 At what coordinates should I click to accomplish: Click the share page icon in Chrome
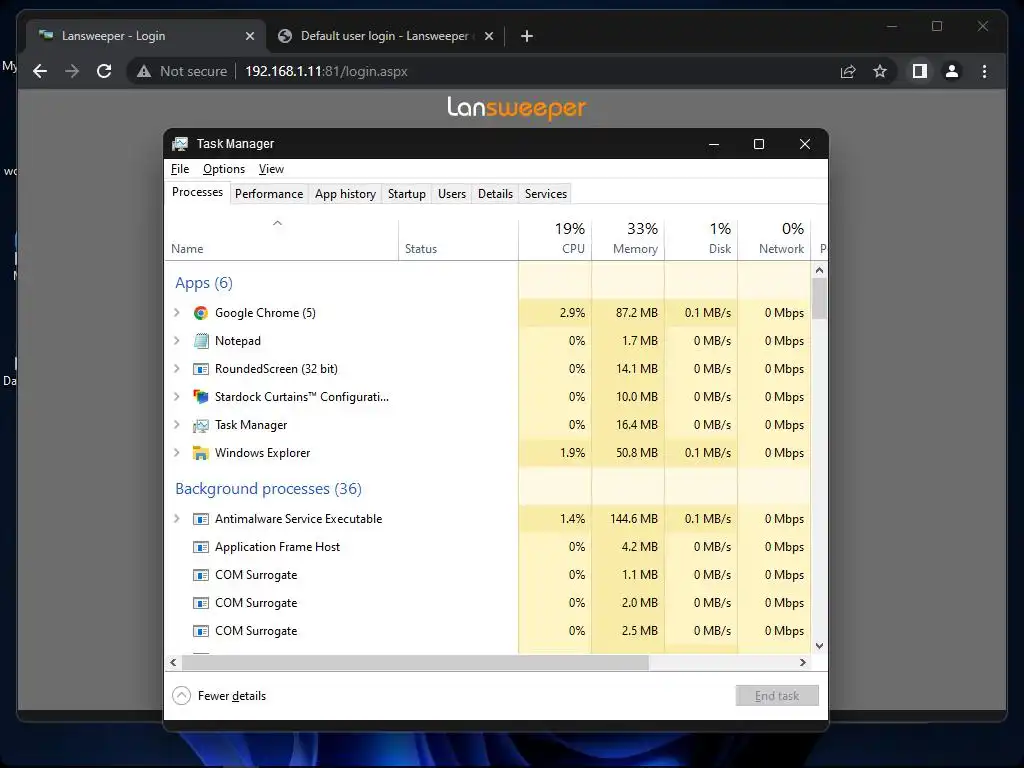[x=848, y=71]
